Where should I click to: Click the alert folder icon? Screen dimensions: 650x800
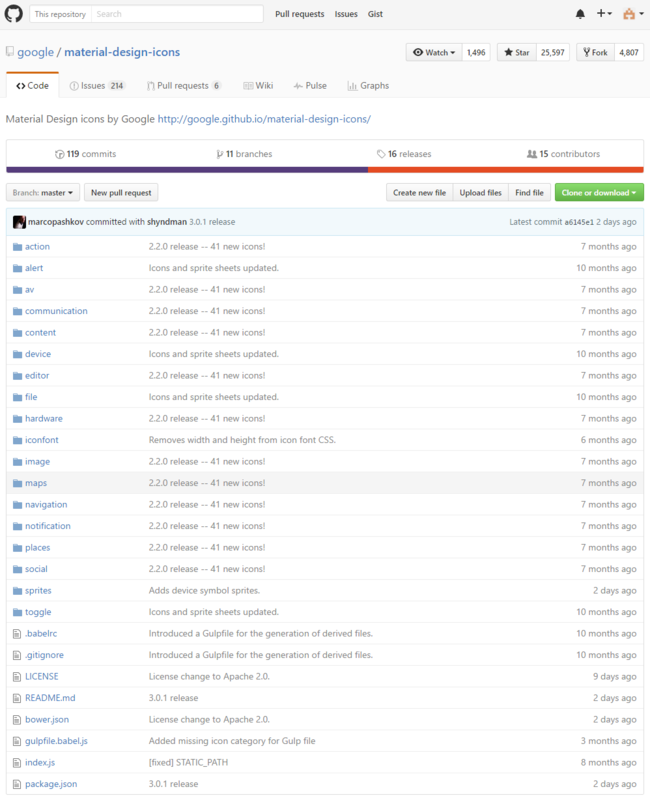point(17,268)
